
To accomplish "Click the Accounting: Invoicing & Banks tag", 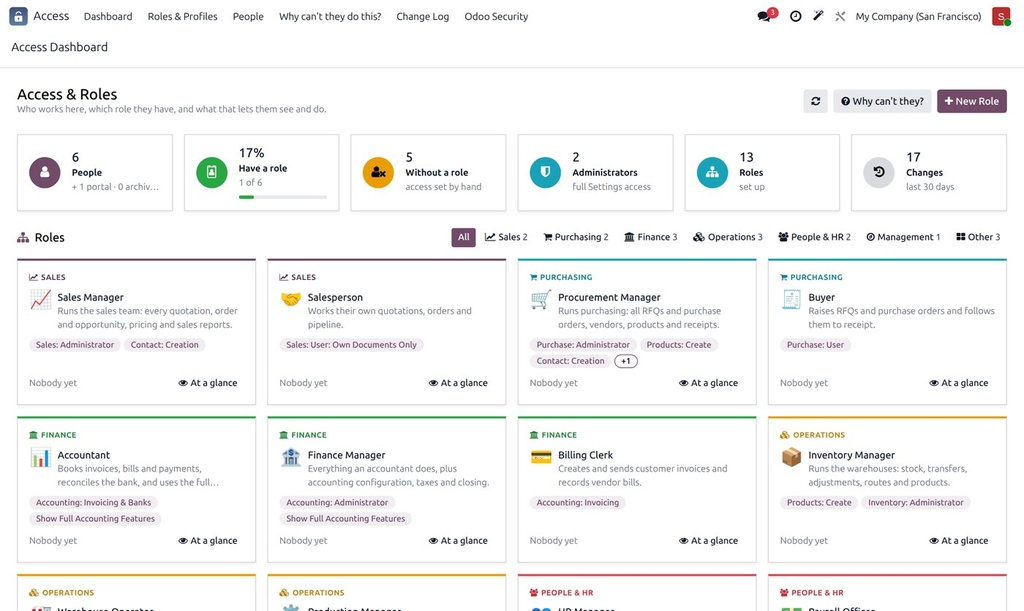I will 93,503.
